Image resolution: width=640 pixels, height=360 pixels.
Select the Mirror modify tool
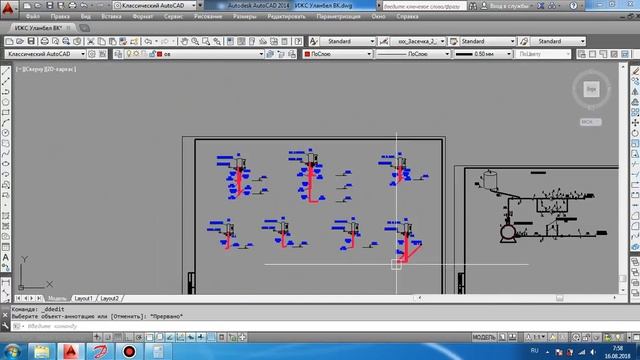tap(635, 92)
